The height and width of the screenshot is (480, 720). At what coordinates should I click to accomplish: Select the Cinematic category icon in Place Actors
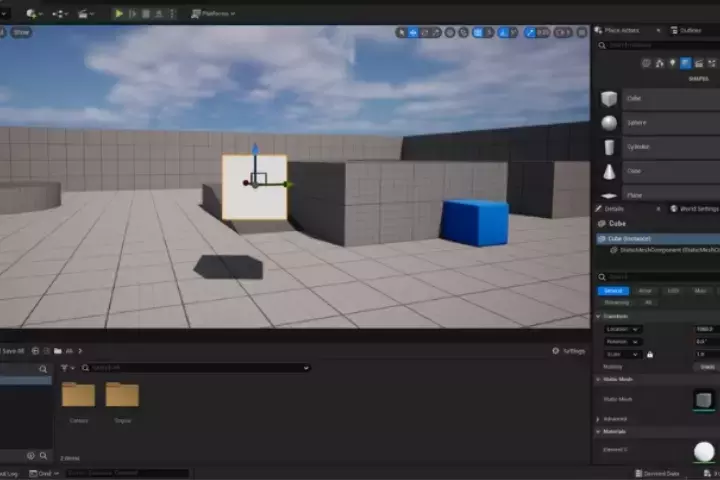699,63
